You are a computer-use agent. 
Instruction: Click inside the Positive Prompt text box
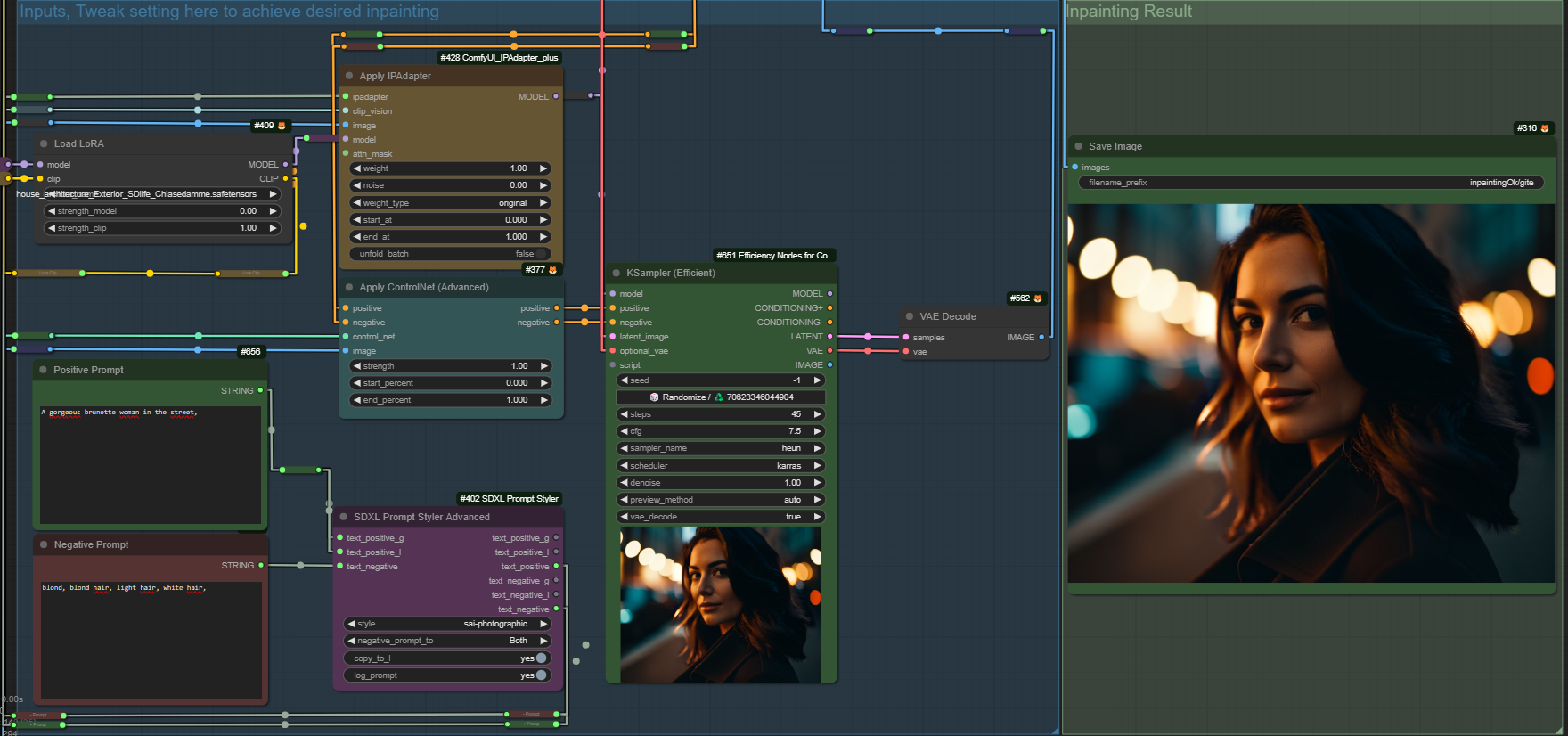click(151, 465)
